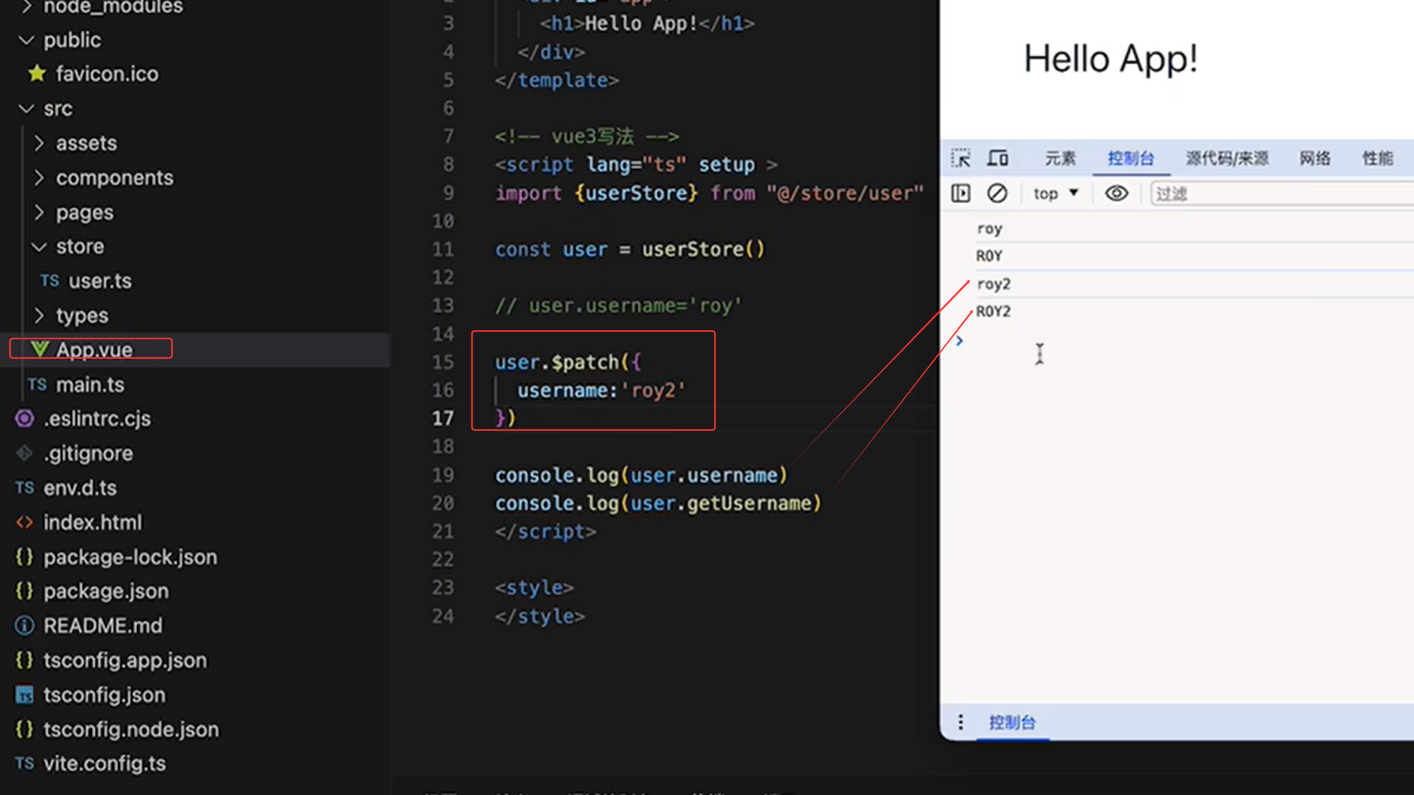Open the top context dropdown
1414x795 pixels.
click(1056, 193)
